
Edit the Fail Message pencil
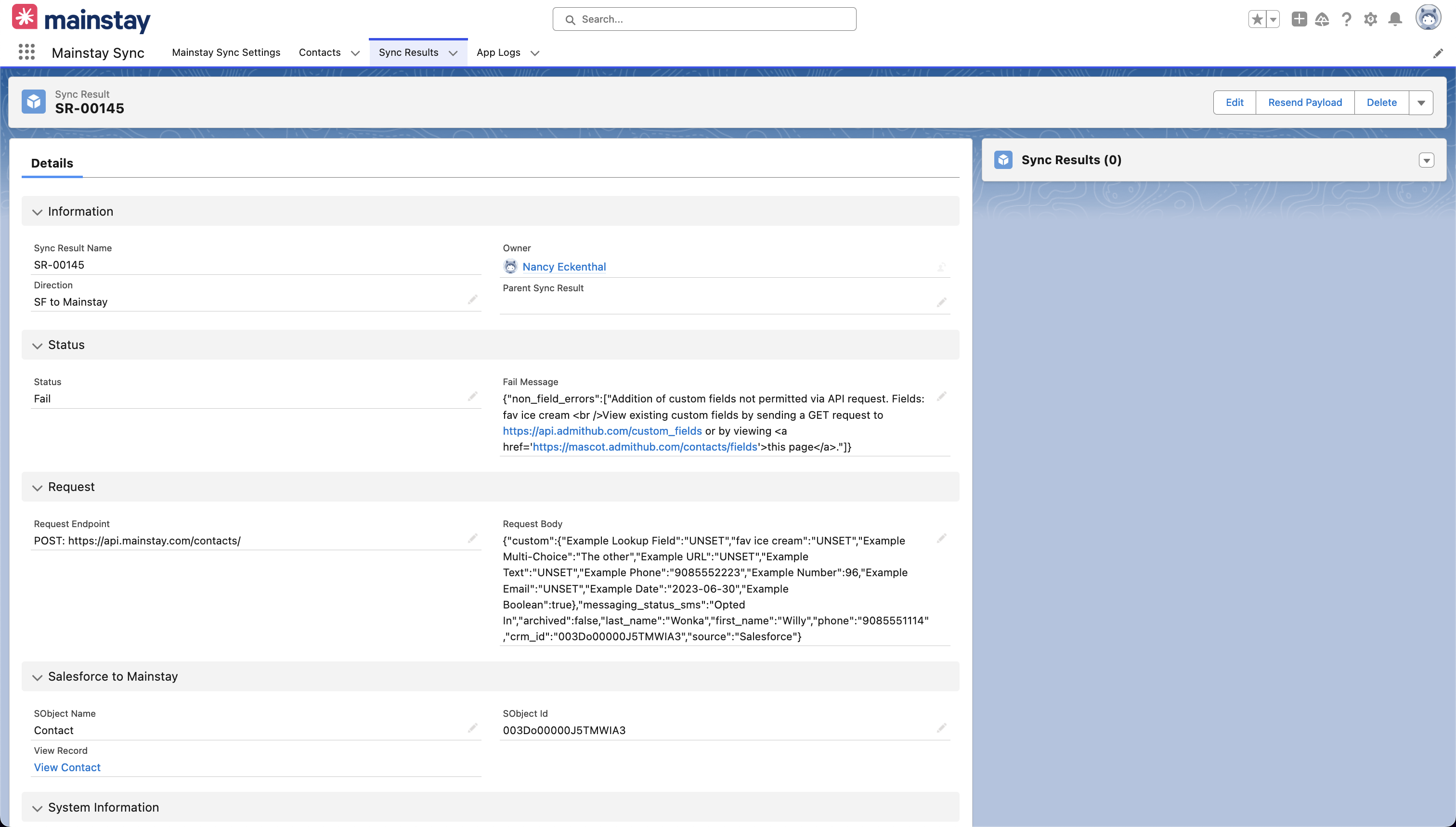pos(941,396)
